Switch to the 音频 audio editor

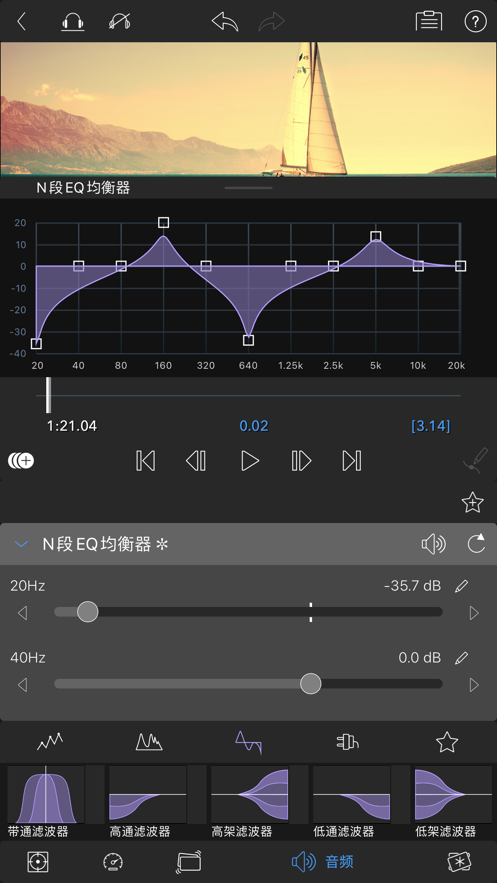[x=323, y=861]
